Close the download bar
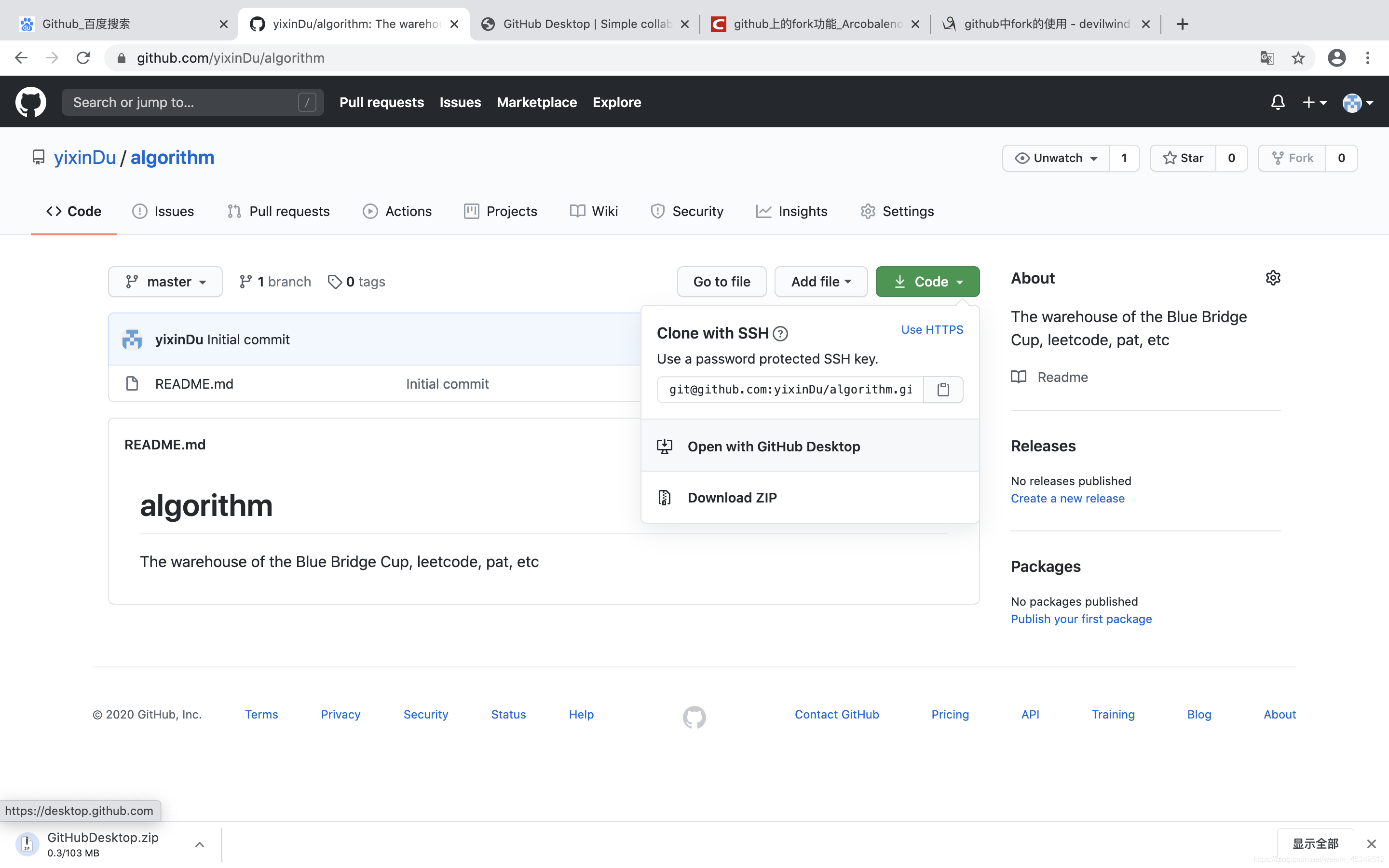Viewport: 1389px width, 868px height. [1371, 843]
